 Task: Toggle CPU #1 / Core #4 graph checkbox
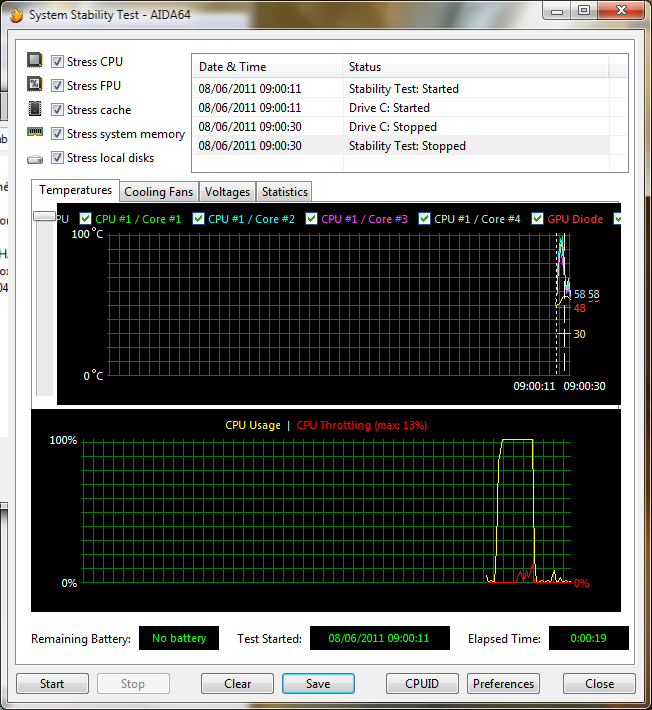click(424, 219)
